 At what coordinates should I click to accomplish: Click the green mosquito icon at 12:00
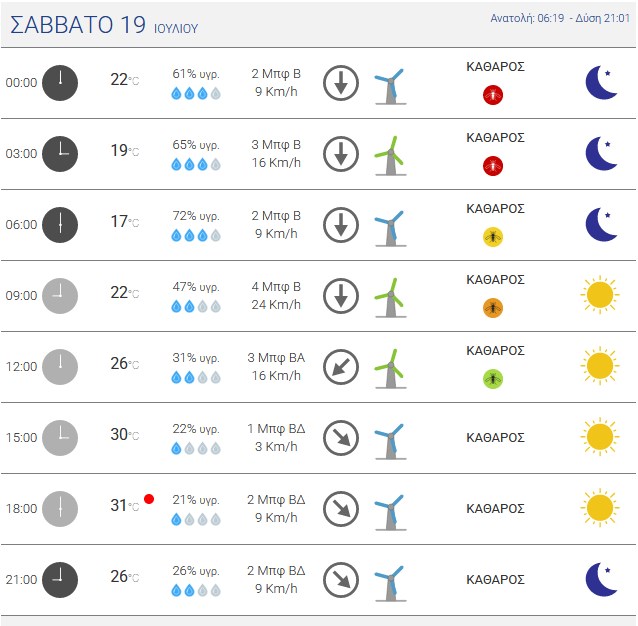493,379
